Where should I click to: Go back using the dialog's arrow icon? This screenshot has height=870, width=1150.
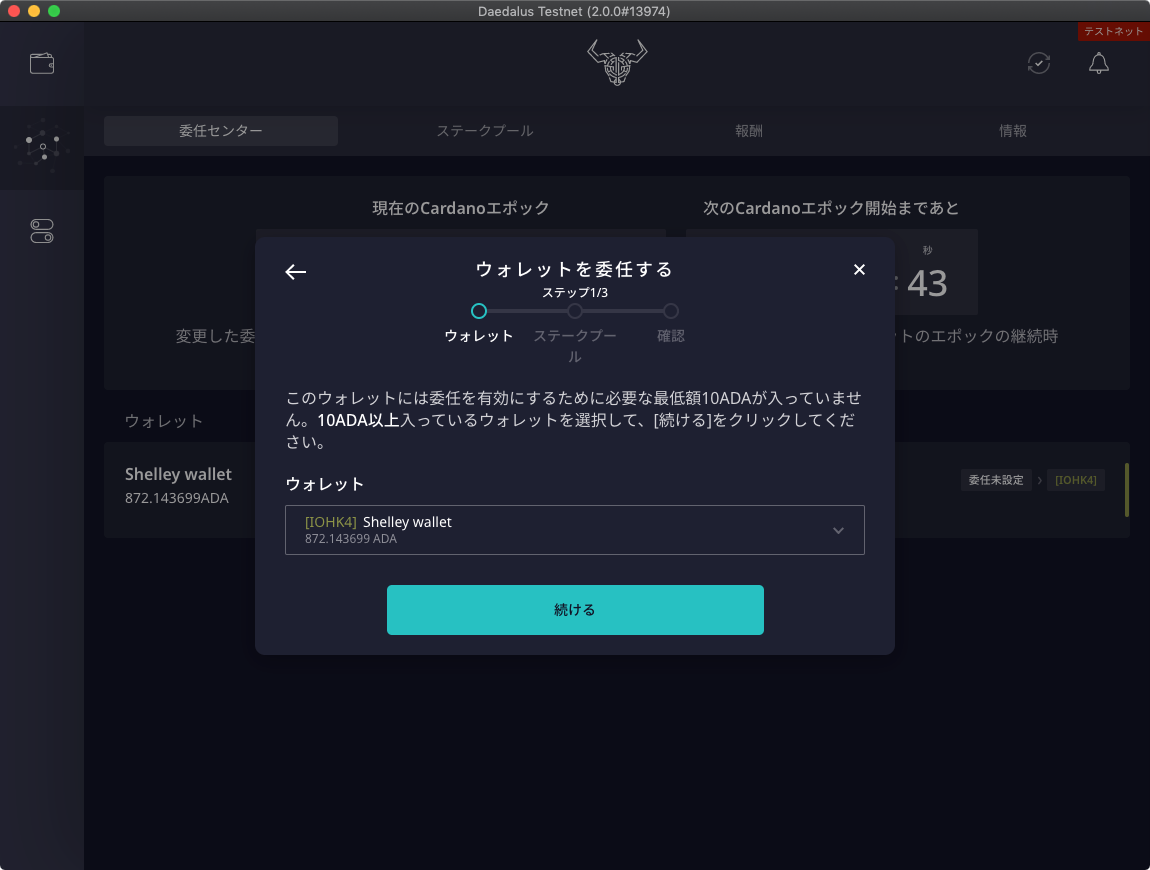pos(295,271)
